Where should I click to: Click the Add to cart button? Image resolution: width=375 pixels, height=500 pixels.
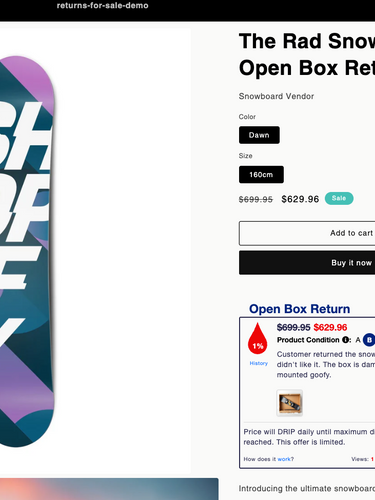307,233
